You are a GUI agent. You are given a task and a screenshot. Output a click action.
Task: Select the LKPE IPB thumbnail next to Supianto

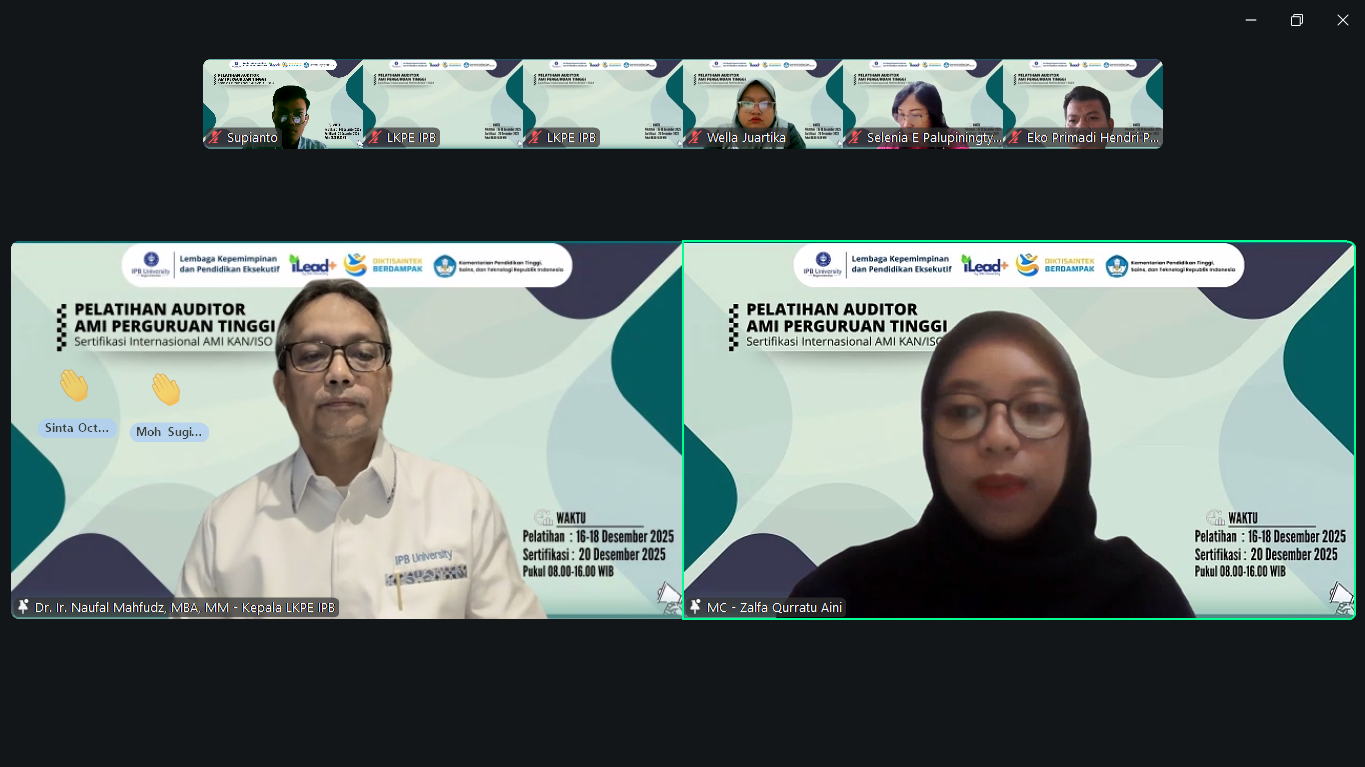442,100
